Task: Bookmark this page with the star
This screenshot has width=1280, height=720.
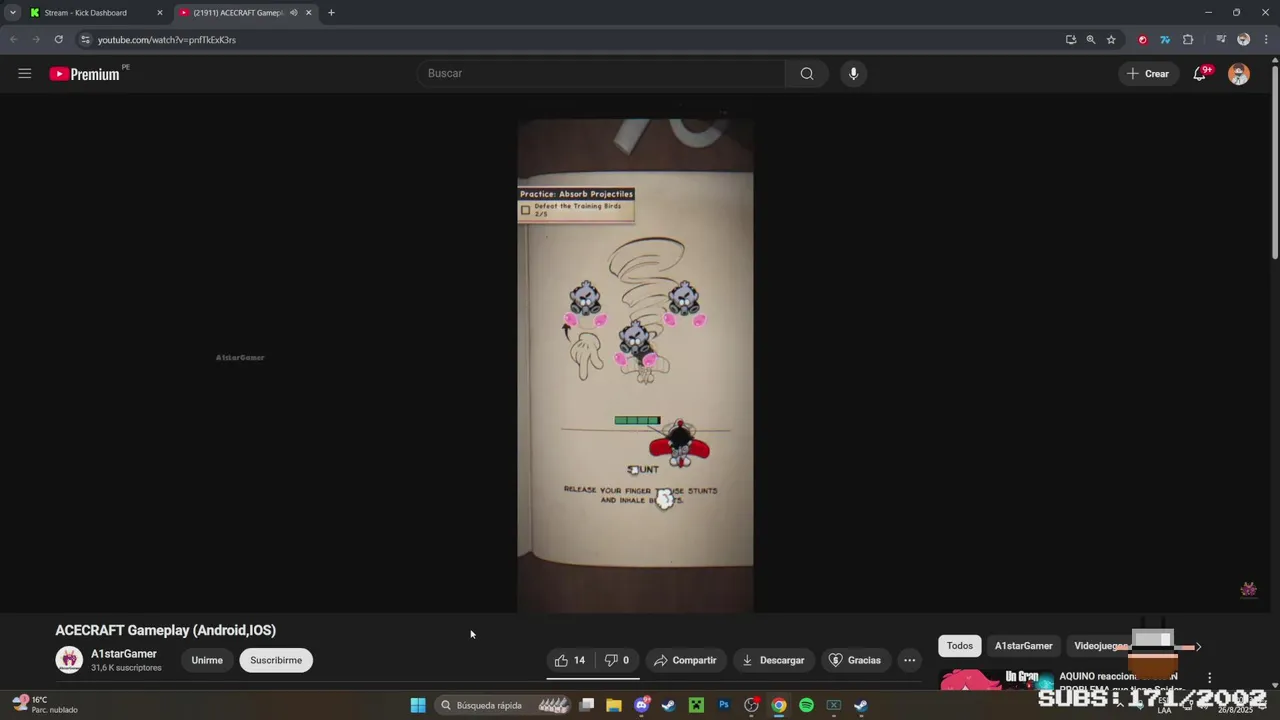Action: point(1111,40)
